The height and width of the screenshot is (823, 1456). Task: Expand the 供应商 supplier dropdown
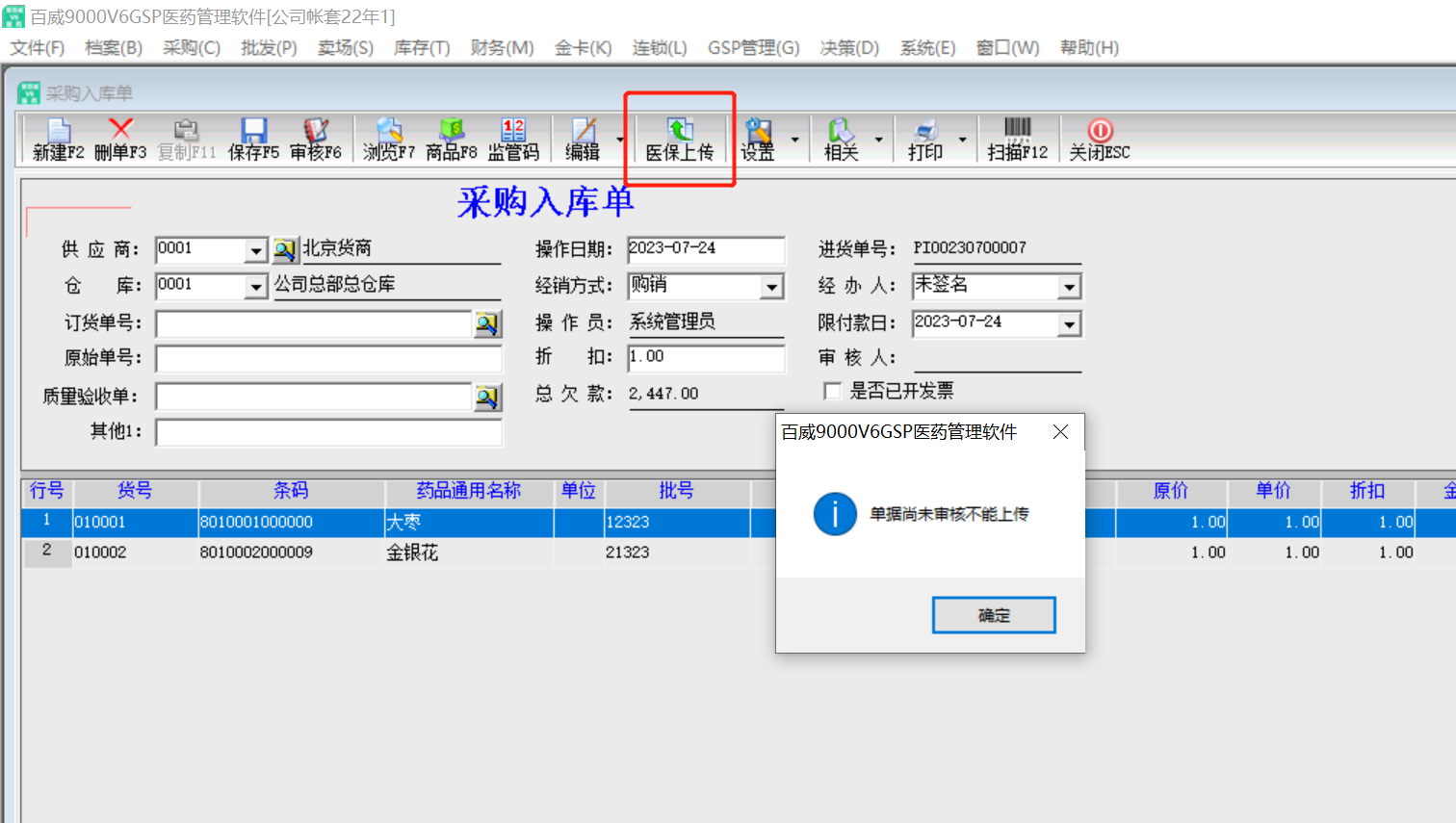click(x=255, y=251)
